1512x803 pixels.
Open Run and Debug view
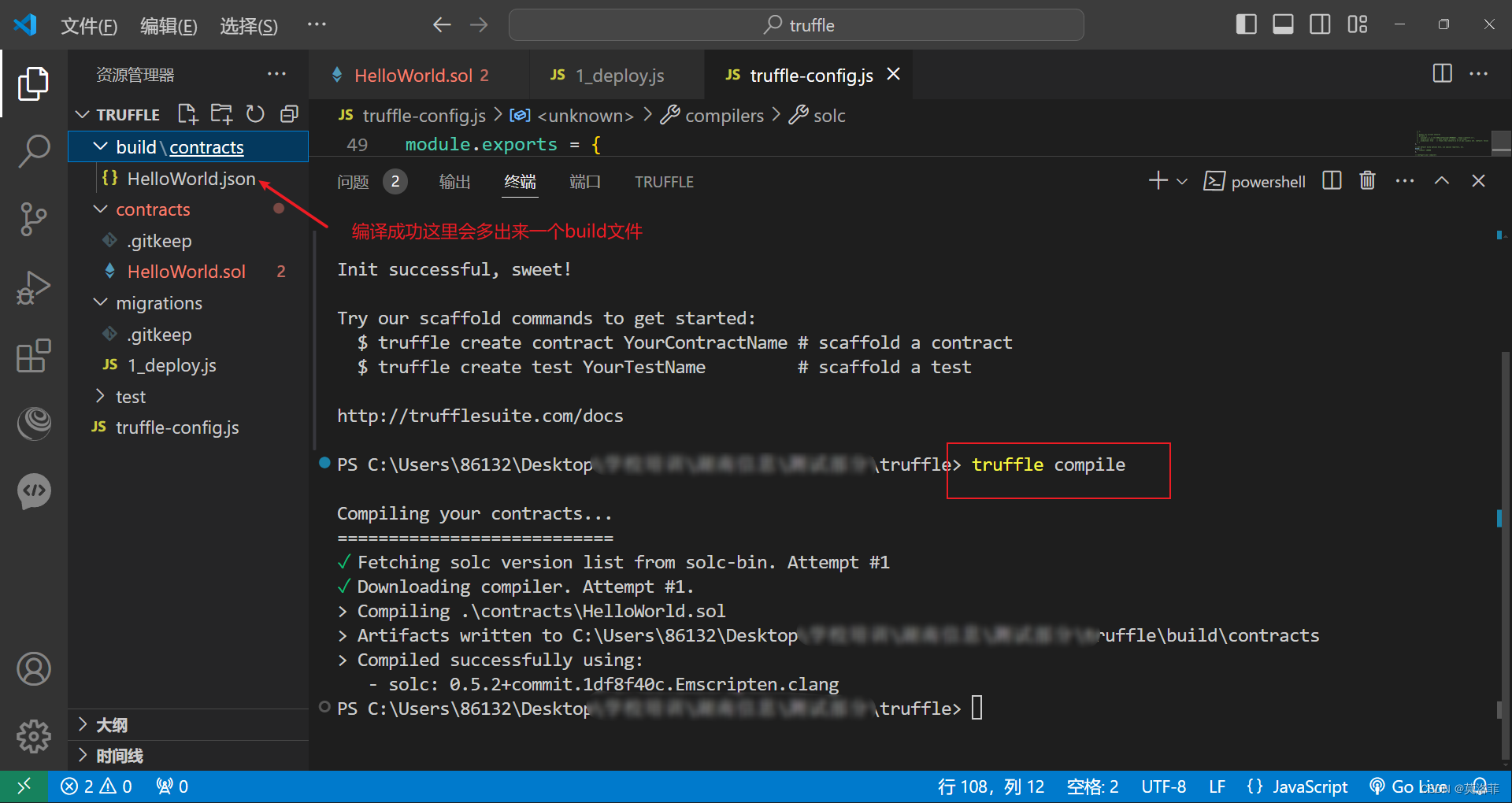tap(33, 287)
